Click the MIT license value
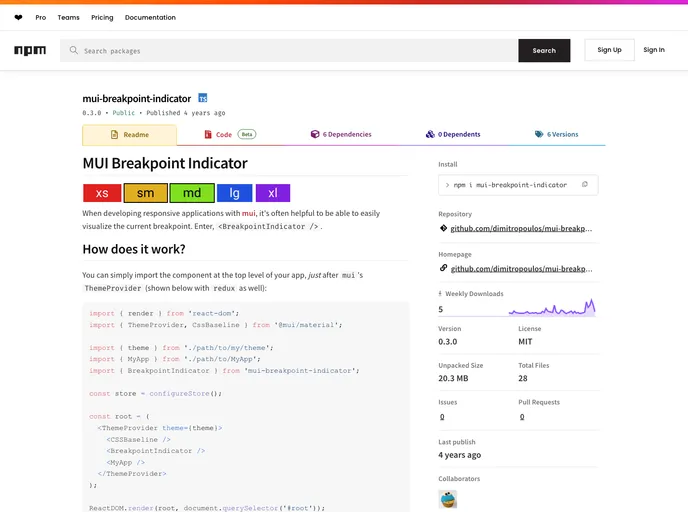This screenshot has height=512, width=688. [525, 342]
